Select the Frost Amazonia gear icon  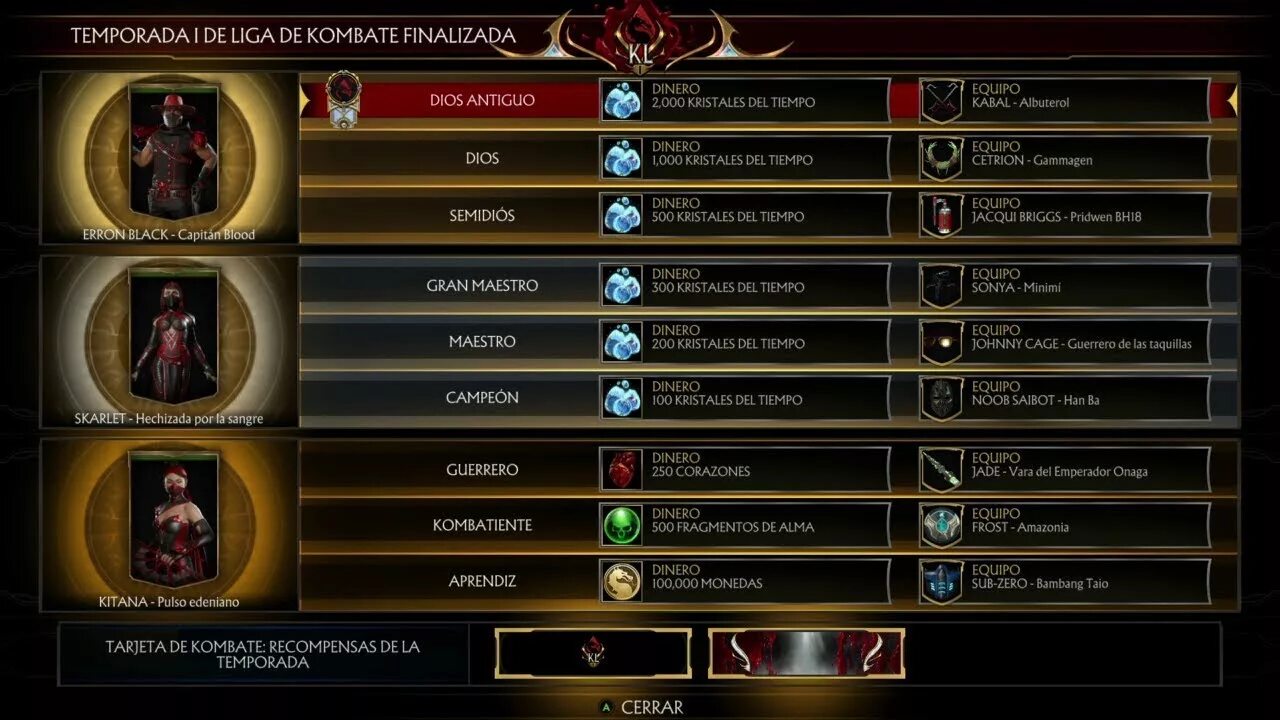941,526
